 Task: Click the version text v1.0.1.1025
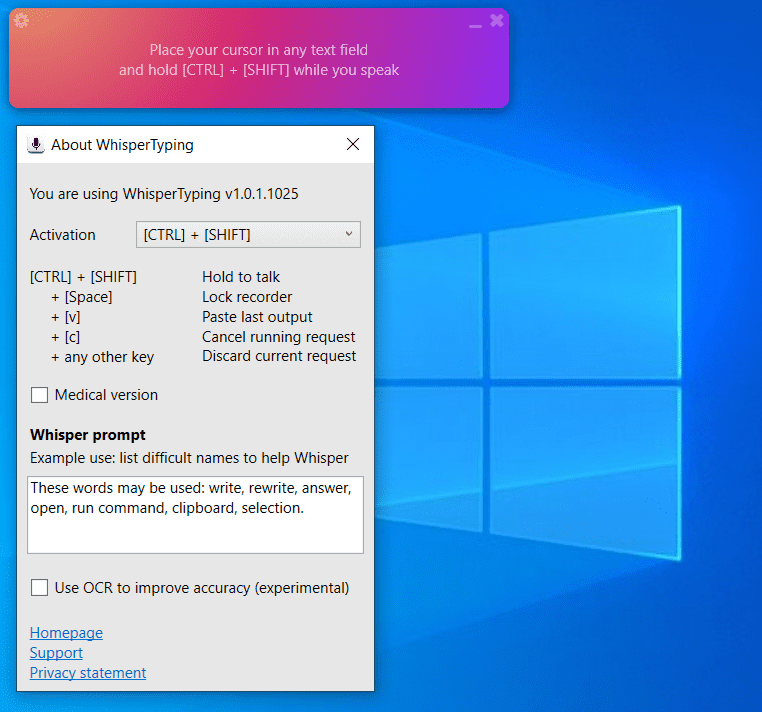pyautogui.click(x=261, y=194)
